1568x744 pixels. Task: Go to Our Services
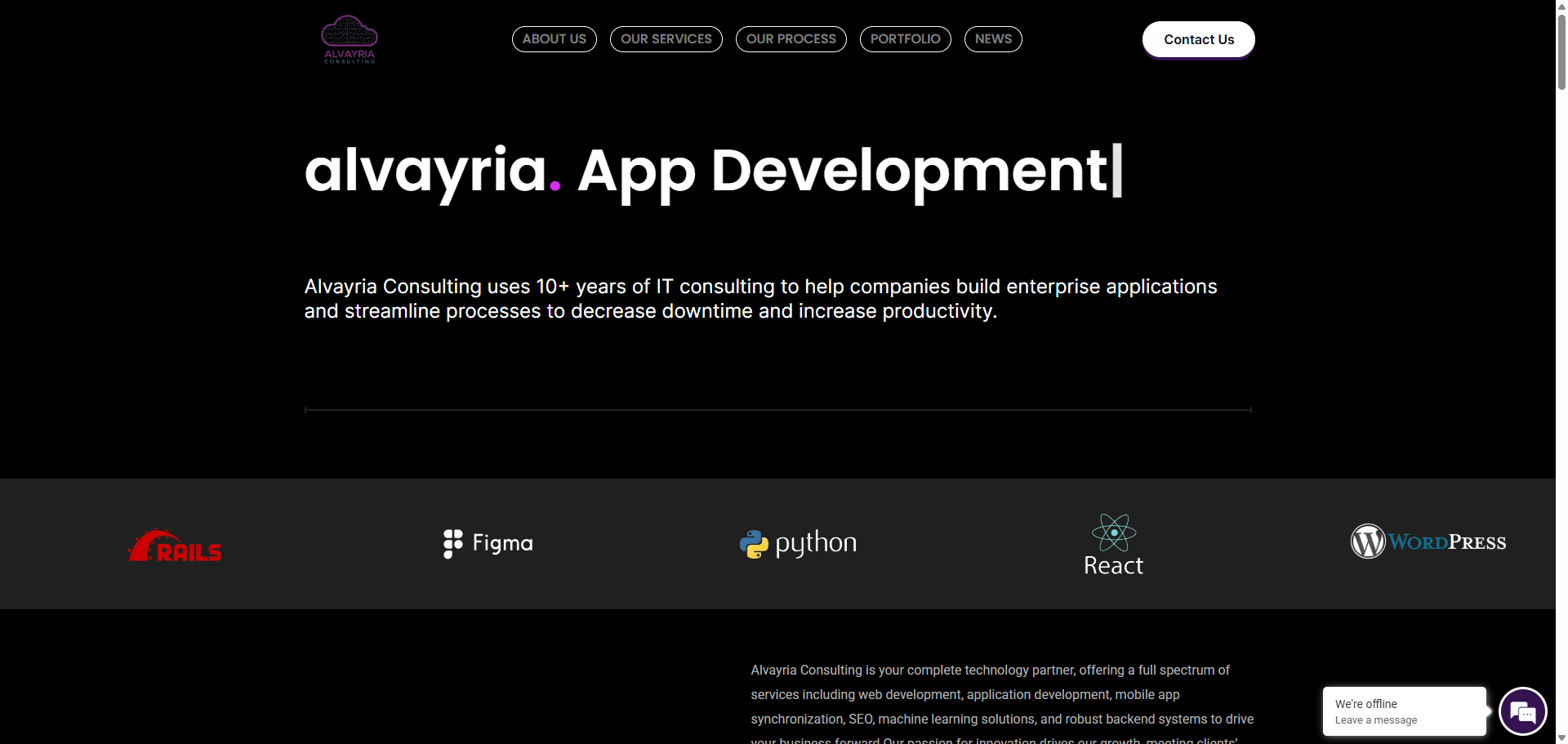666,39
